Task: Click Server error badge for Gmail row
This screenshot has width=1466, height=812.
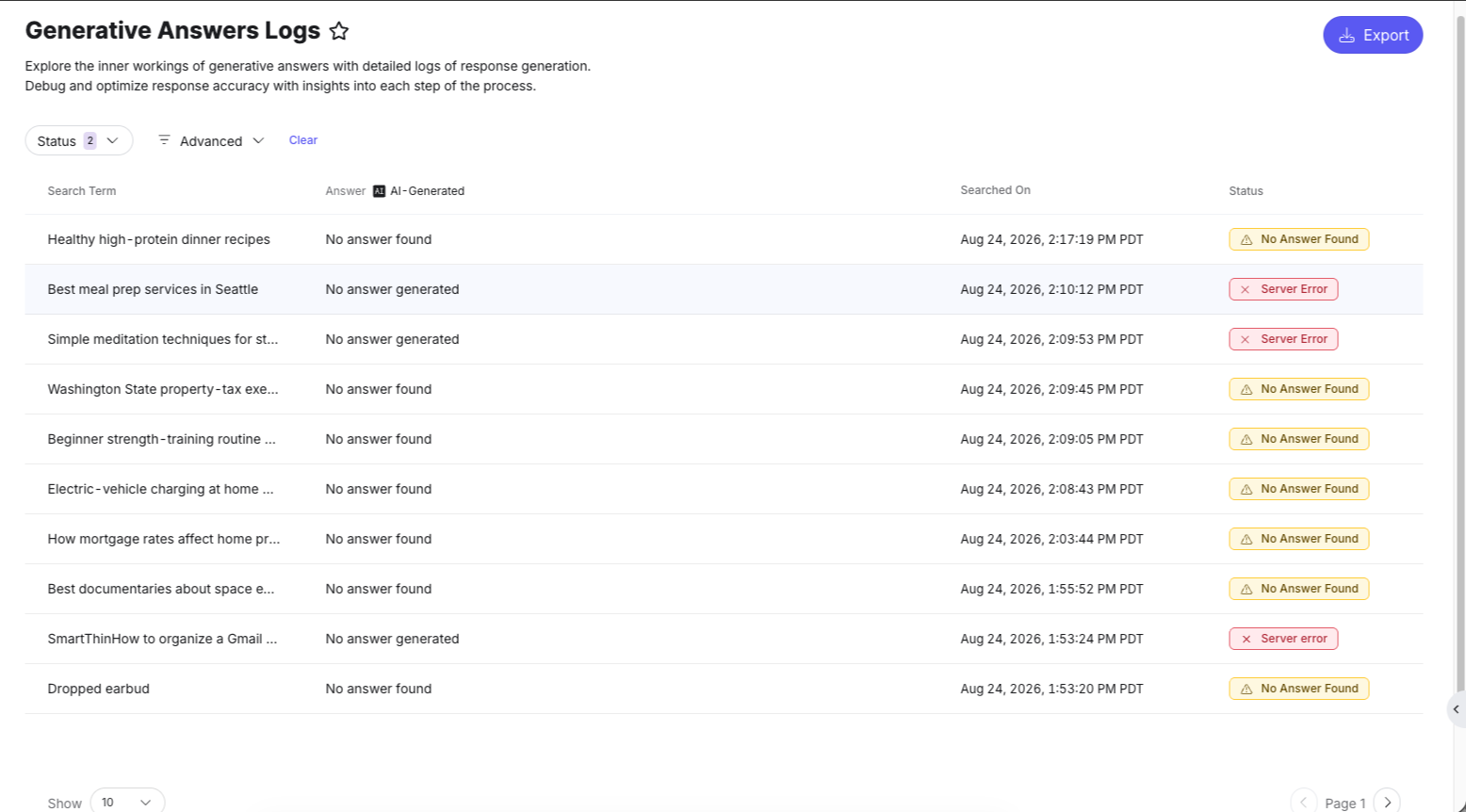Action: (1283, 639)
